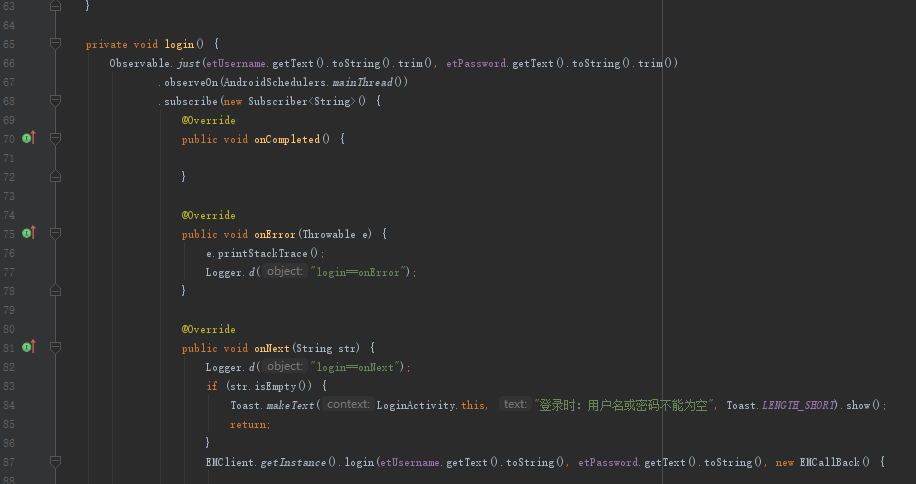Screen dimensions: 916x484
Task: Click the fold end marker at line 78
Action: tap(55, 290)
